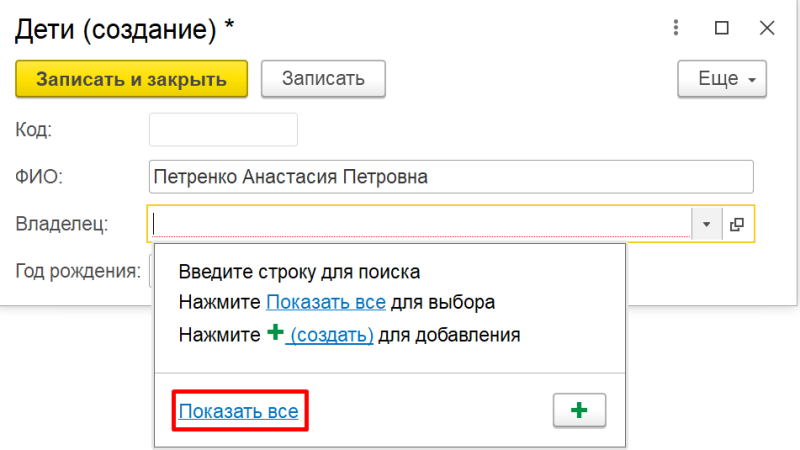Click the highlighted Показать все link at the bottom
The height and width of the screenshot is (450, 800).
238,410
